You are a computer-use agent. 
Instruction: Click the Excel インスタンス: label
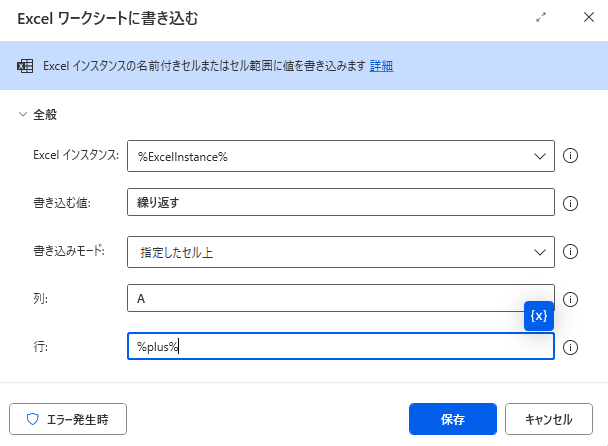coord(76,155)
